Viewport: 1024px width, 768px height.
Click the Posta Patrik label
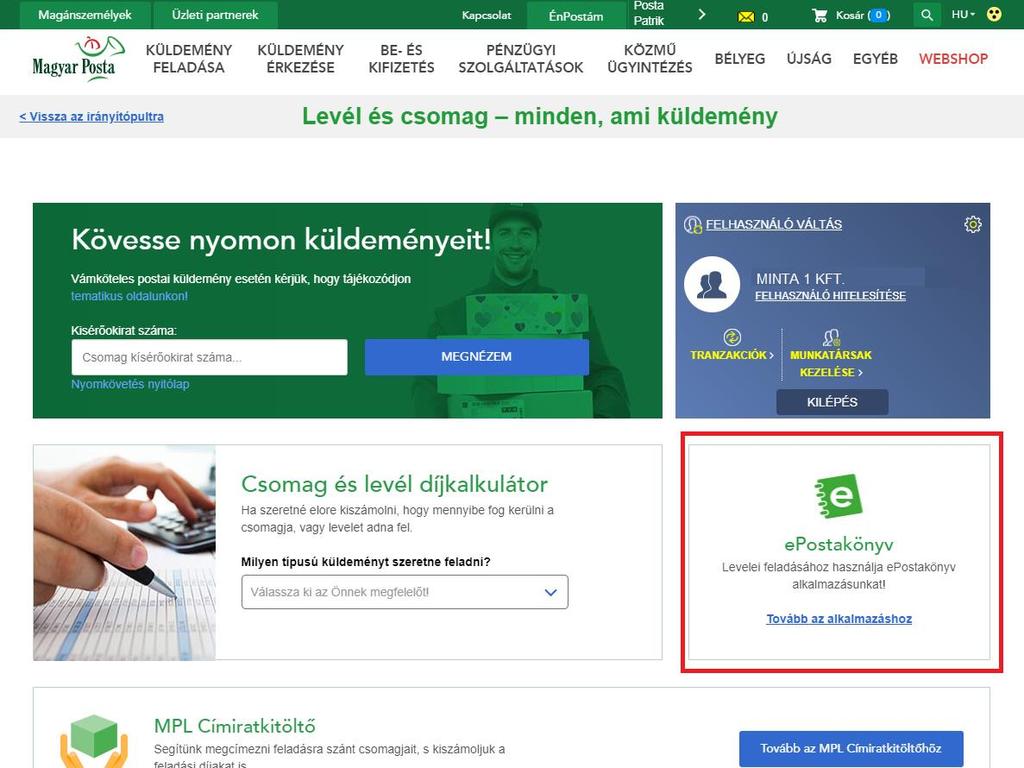[x=648, y=14]
